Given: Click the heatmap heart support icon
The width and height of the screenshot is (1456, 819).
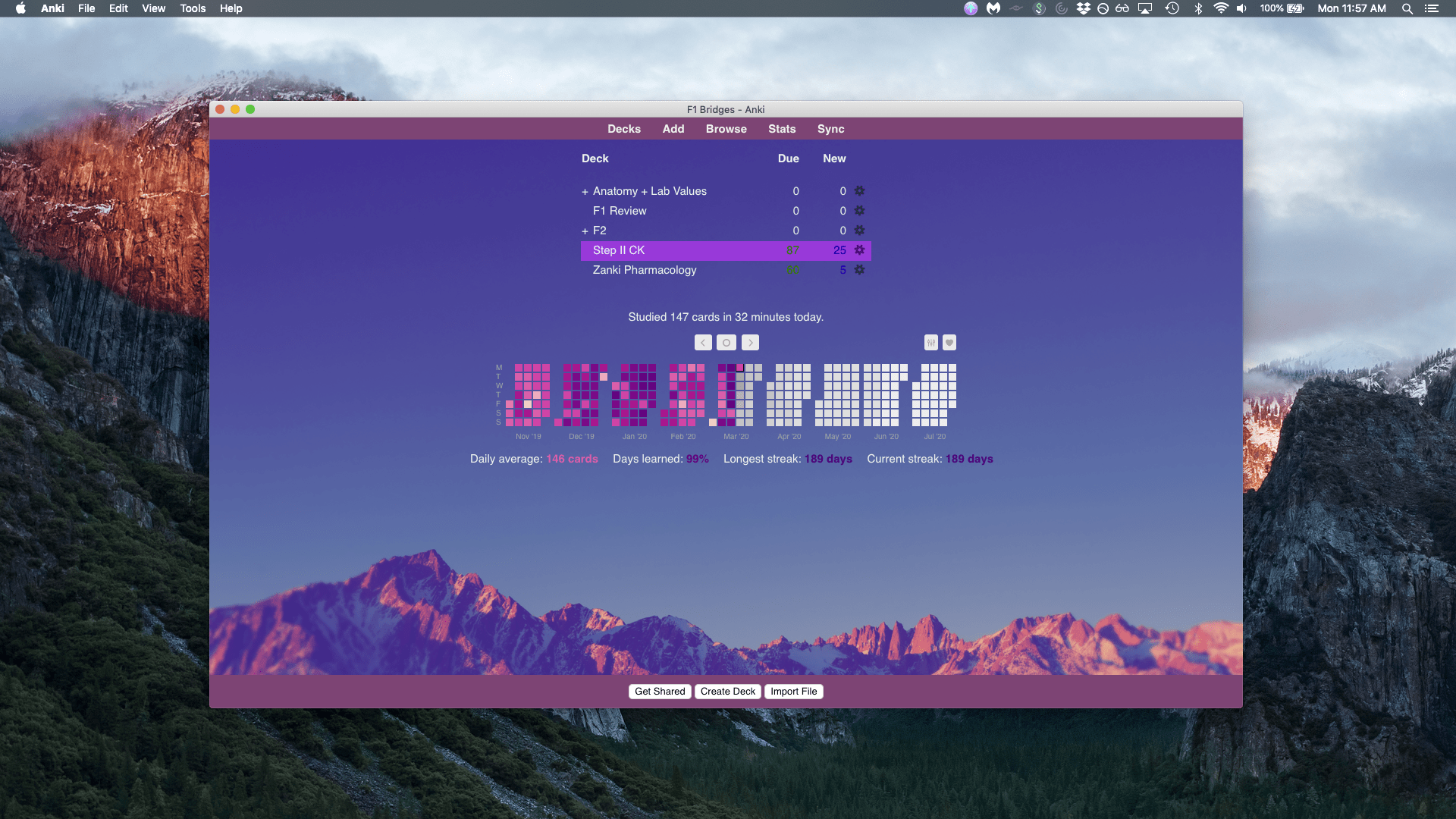Looking at the screenshot, I should click(x=949, y=343).
